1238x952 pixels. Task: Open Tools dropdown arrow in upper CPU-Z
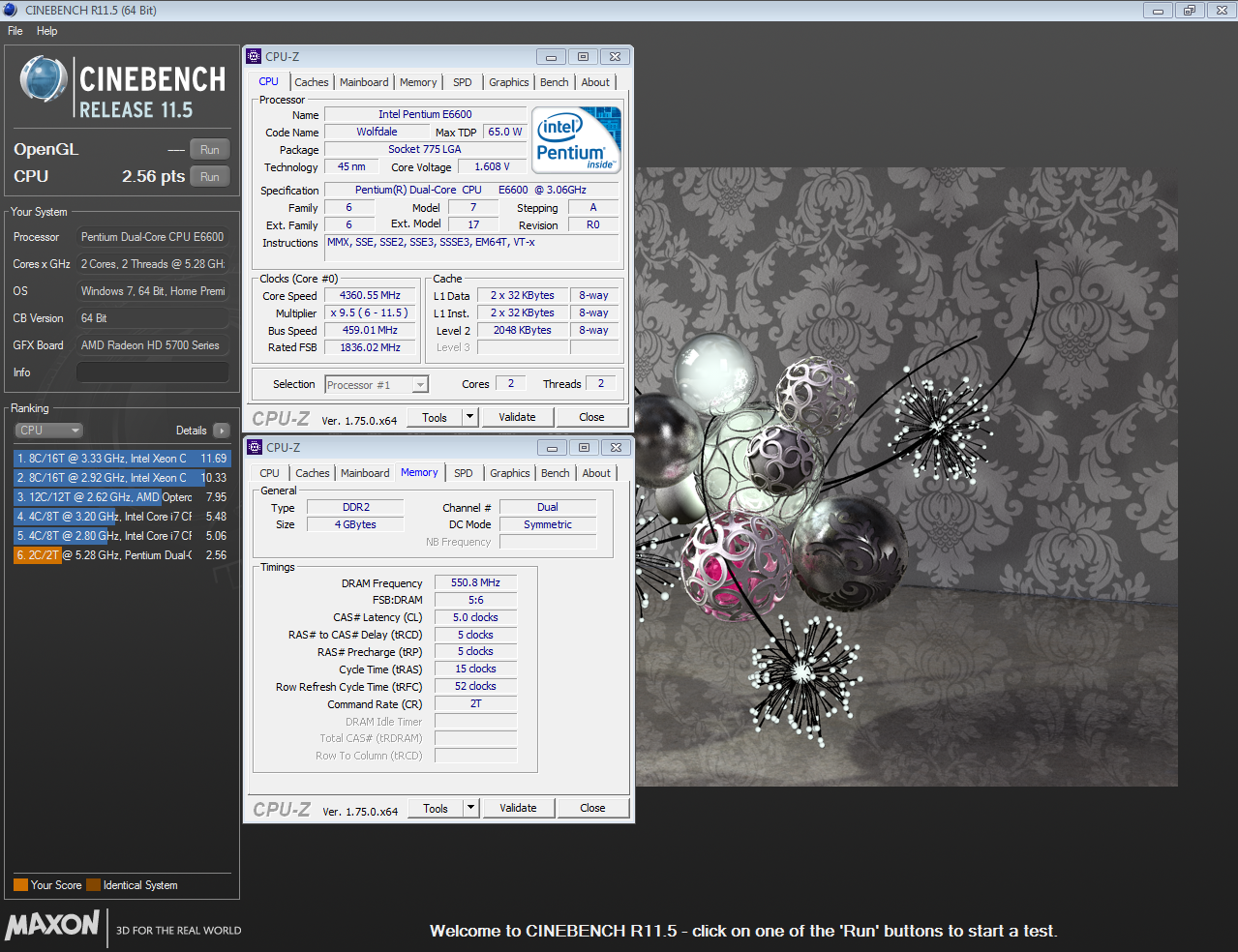470,418
